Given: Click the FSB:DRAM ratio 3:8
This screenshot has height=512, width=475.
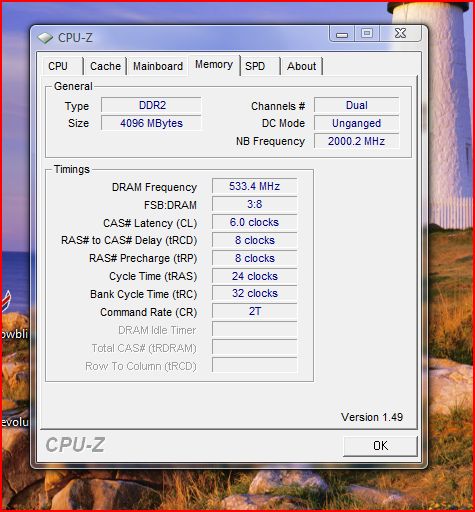Looking at the screenshot, I should pos(254,204).
